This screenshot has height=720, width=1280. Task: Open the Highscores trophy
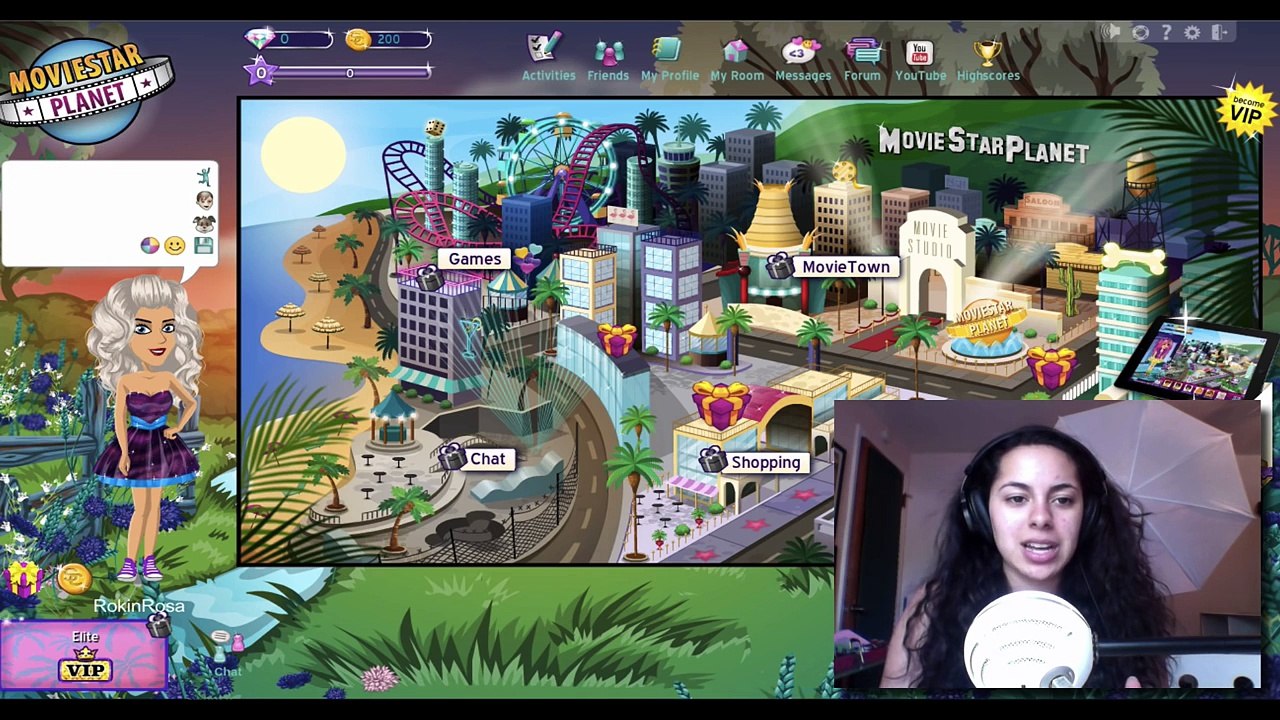988,58
